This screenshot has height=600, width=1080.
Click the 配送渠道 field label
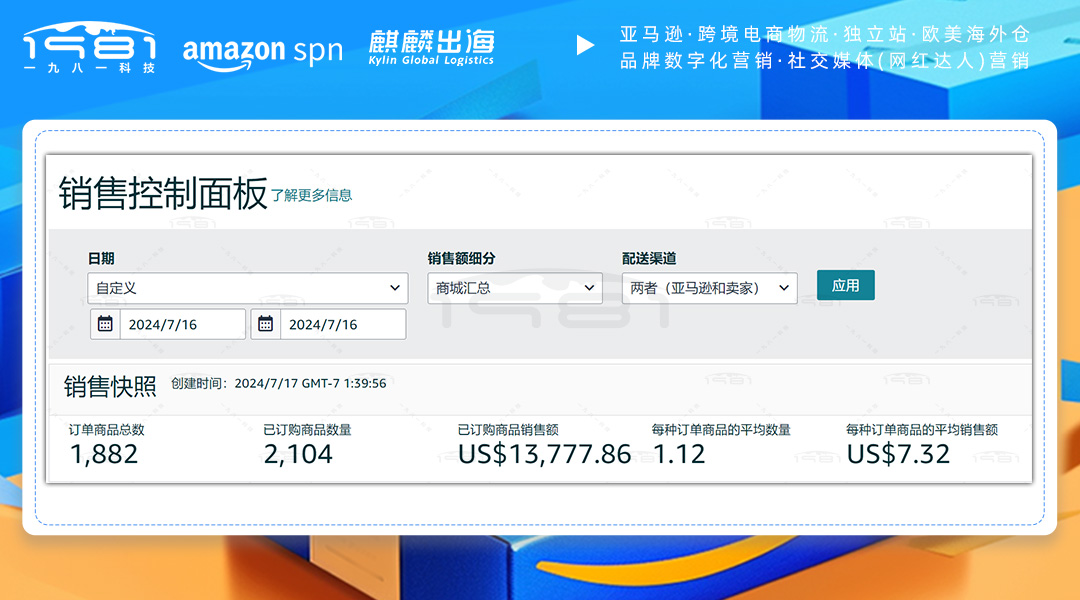(x=649, y=258)
